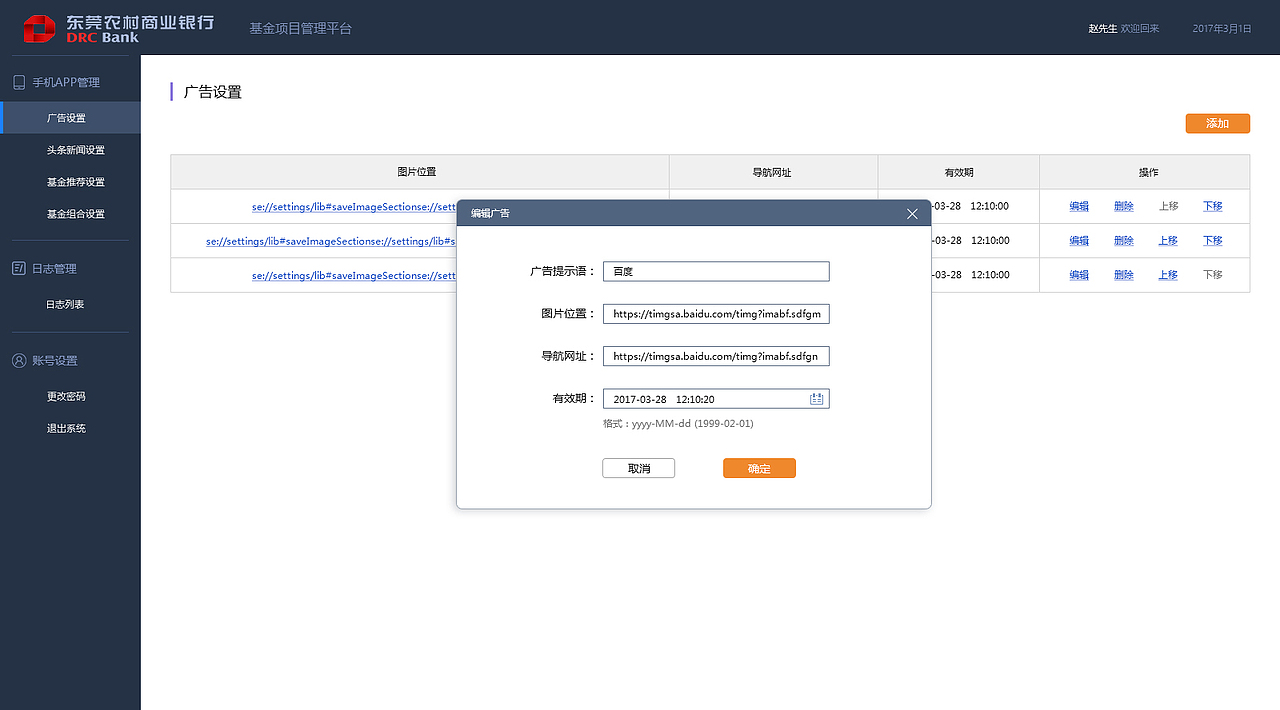Click 编辑 in the second table row
The width and height of the screenshot is (1280, 710).
click(1079, 240)
